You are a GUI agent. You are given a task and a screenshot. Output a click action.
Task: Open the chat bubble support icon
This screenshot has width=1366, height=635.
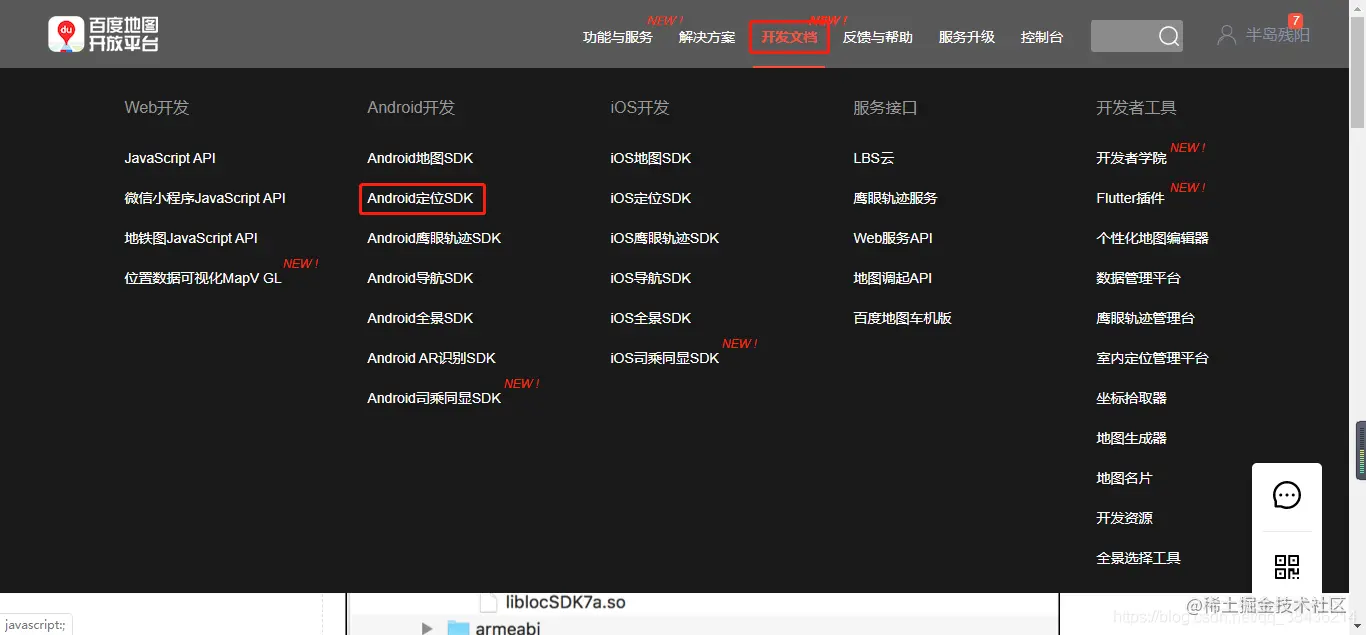point(1286,495)
